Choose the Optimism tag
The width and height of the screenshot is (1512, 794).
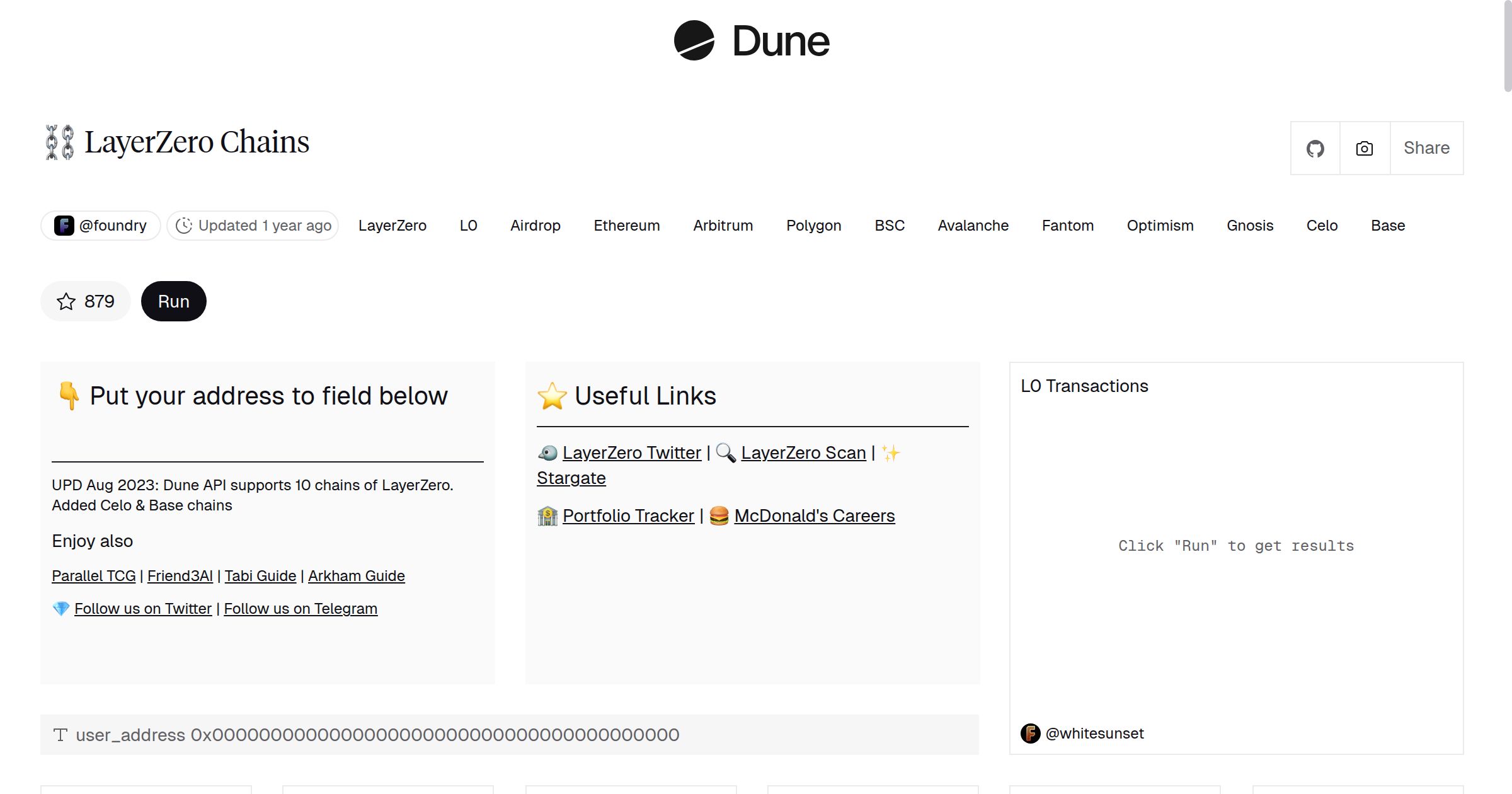[x=1160, y=226]
